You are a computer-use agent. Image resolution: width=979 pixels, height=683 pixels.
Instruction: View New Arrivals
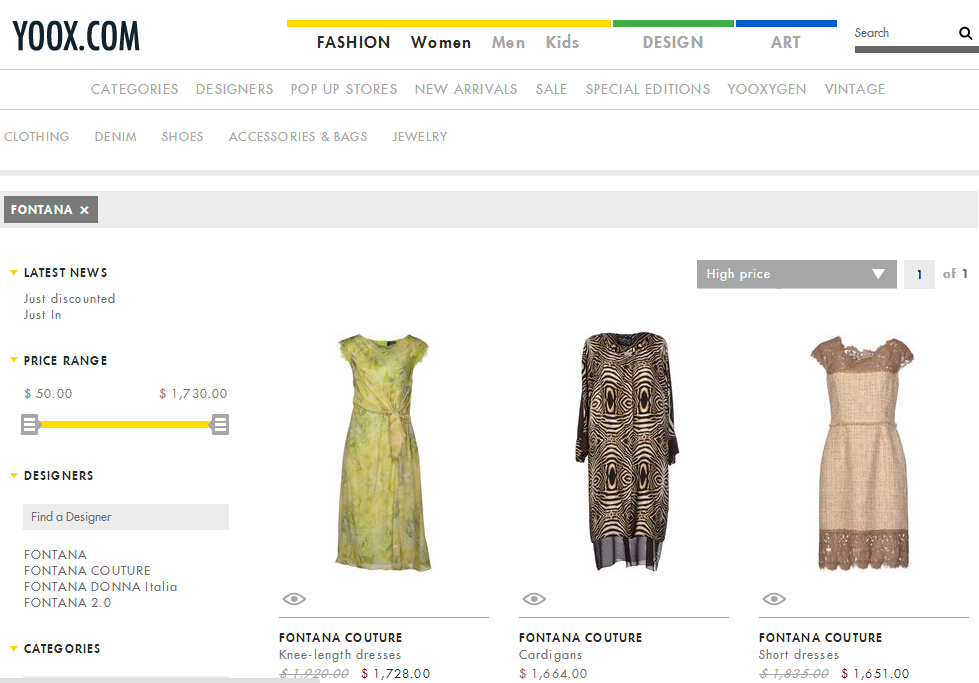(466, 89)
